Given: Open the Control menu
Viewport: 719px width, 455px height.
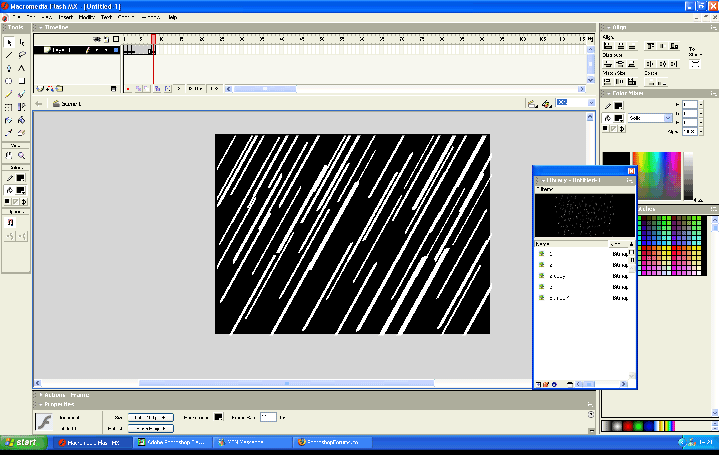Looking at the screenshot, I should click(126, 17).
